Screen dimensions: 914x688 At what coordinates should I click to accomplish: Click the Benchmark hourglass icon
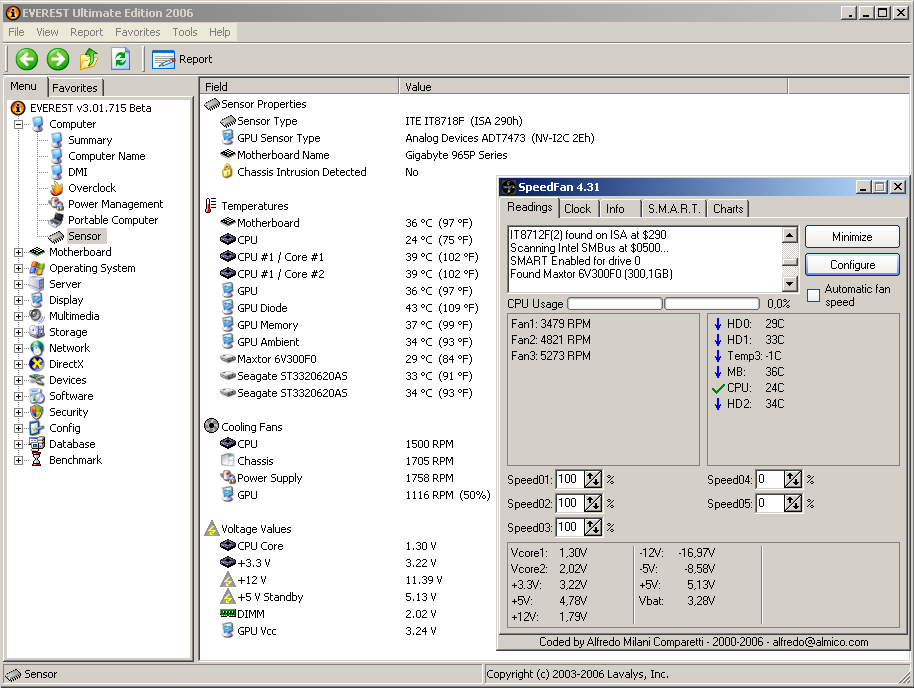37,460
